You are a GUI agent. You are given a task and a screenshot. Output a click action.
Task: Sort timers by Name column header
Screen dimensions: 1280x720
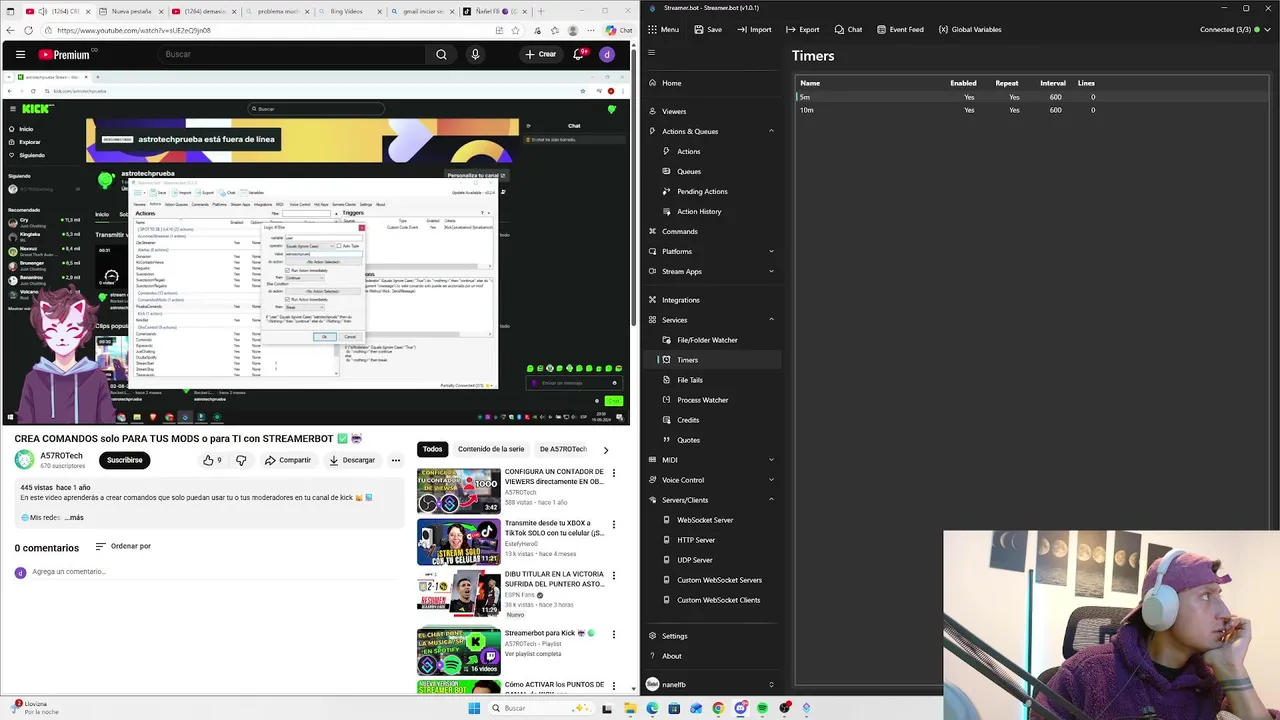click(810, 83)
